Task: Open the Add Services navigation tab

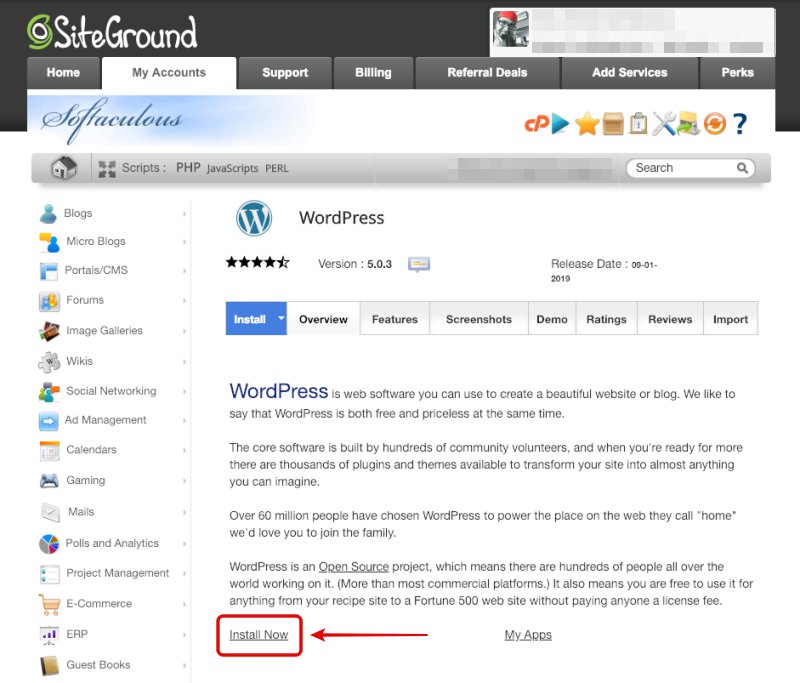Action: click(x=630, y=73)
